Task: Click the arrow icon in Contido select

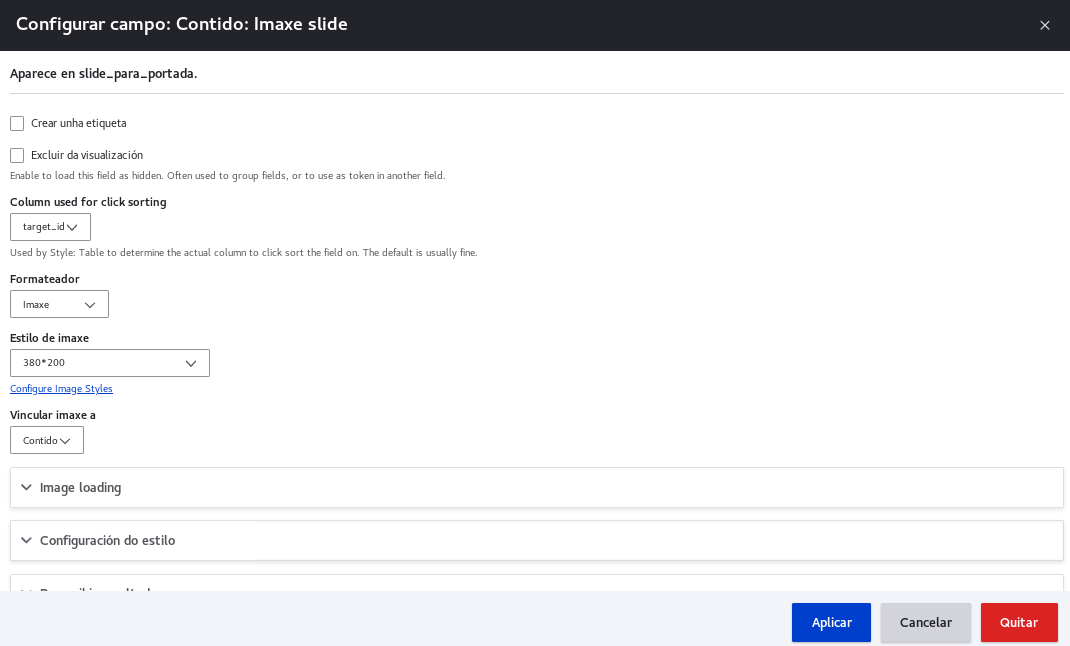Action: pyautogui.click(x=66, y=441)
